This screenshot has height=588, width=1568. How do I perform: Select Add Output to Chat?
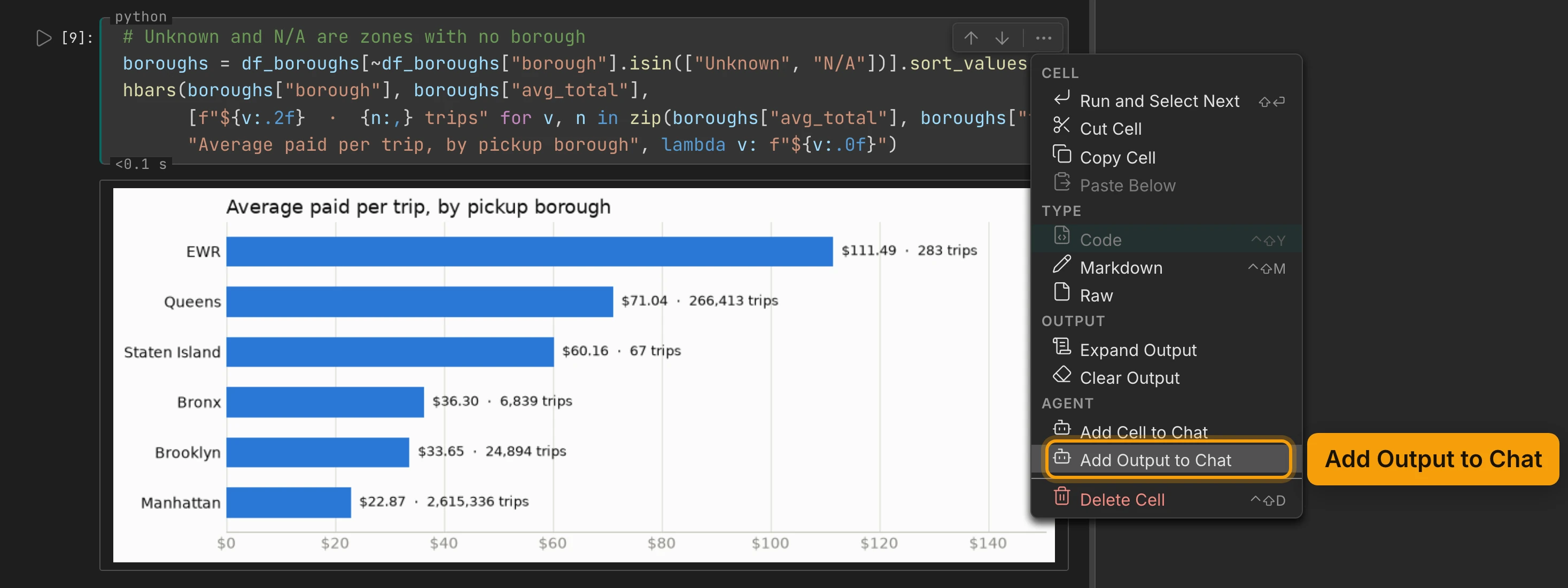[1166, 460]
